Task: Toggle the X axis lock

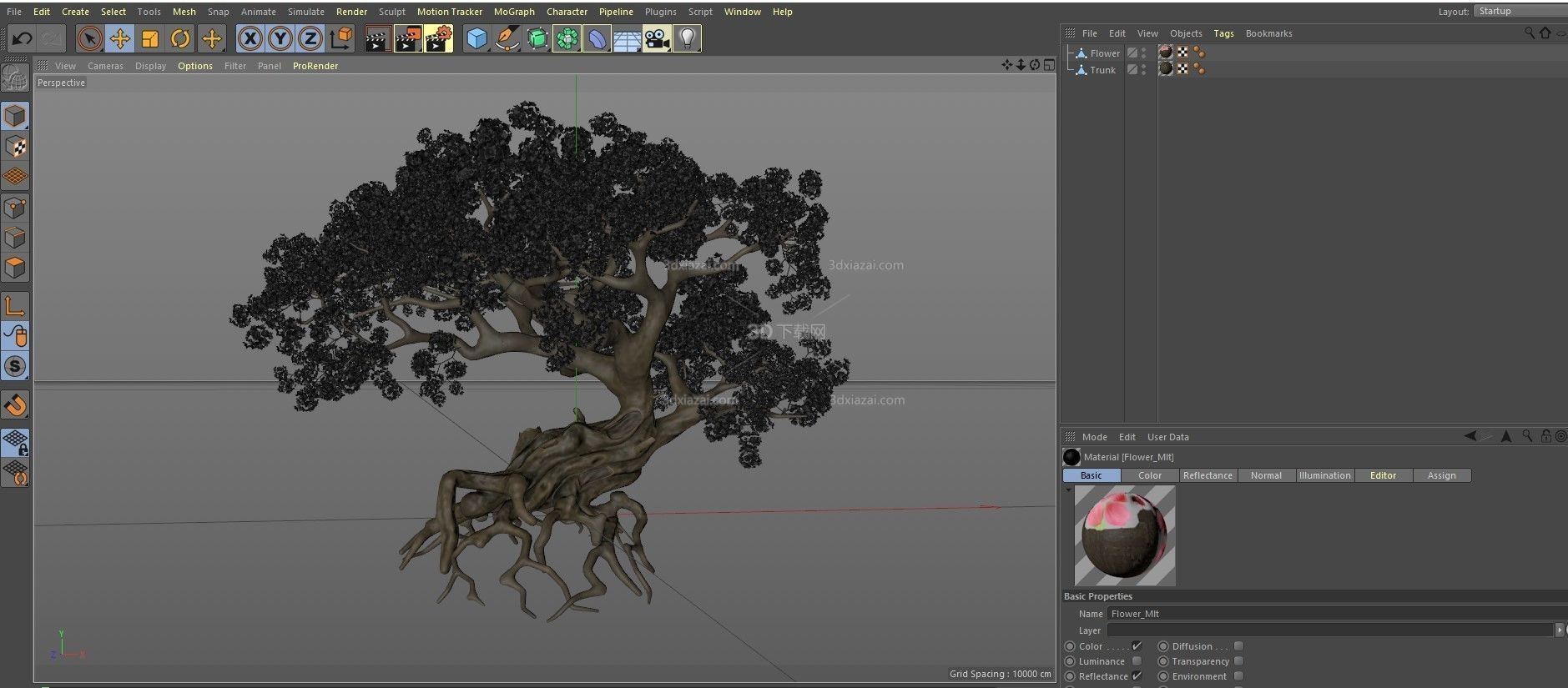Action: pyautogui.click(x=250, y=38)
